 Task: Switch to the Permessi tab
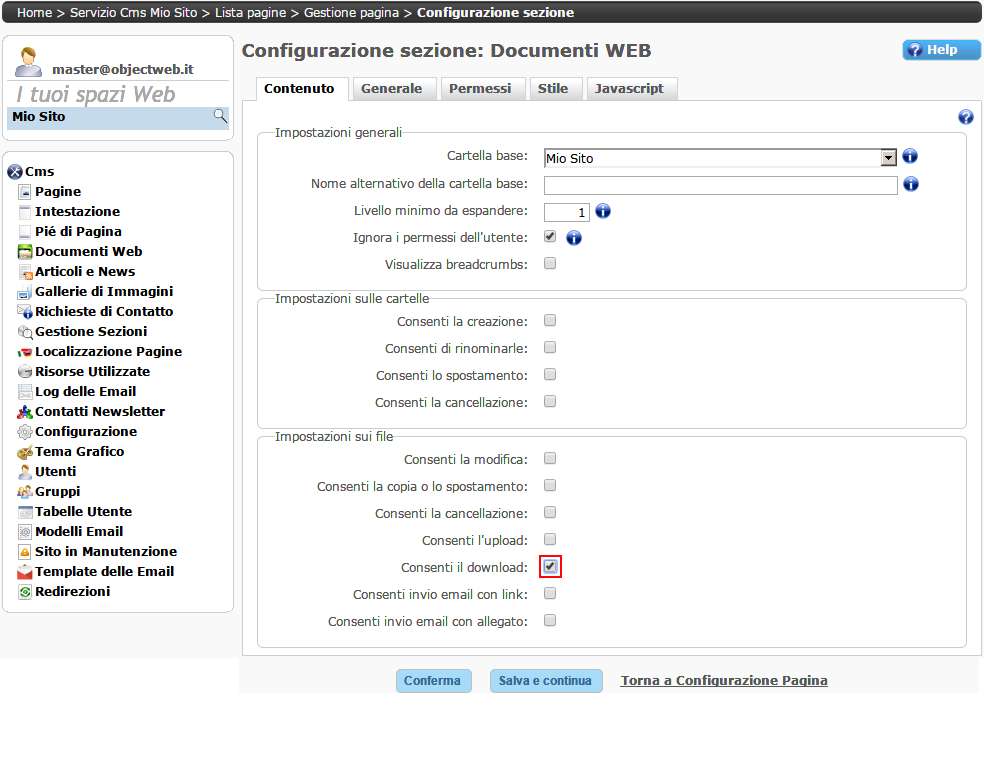click(x=480, y=89)
